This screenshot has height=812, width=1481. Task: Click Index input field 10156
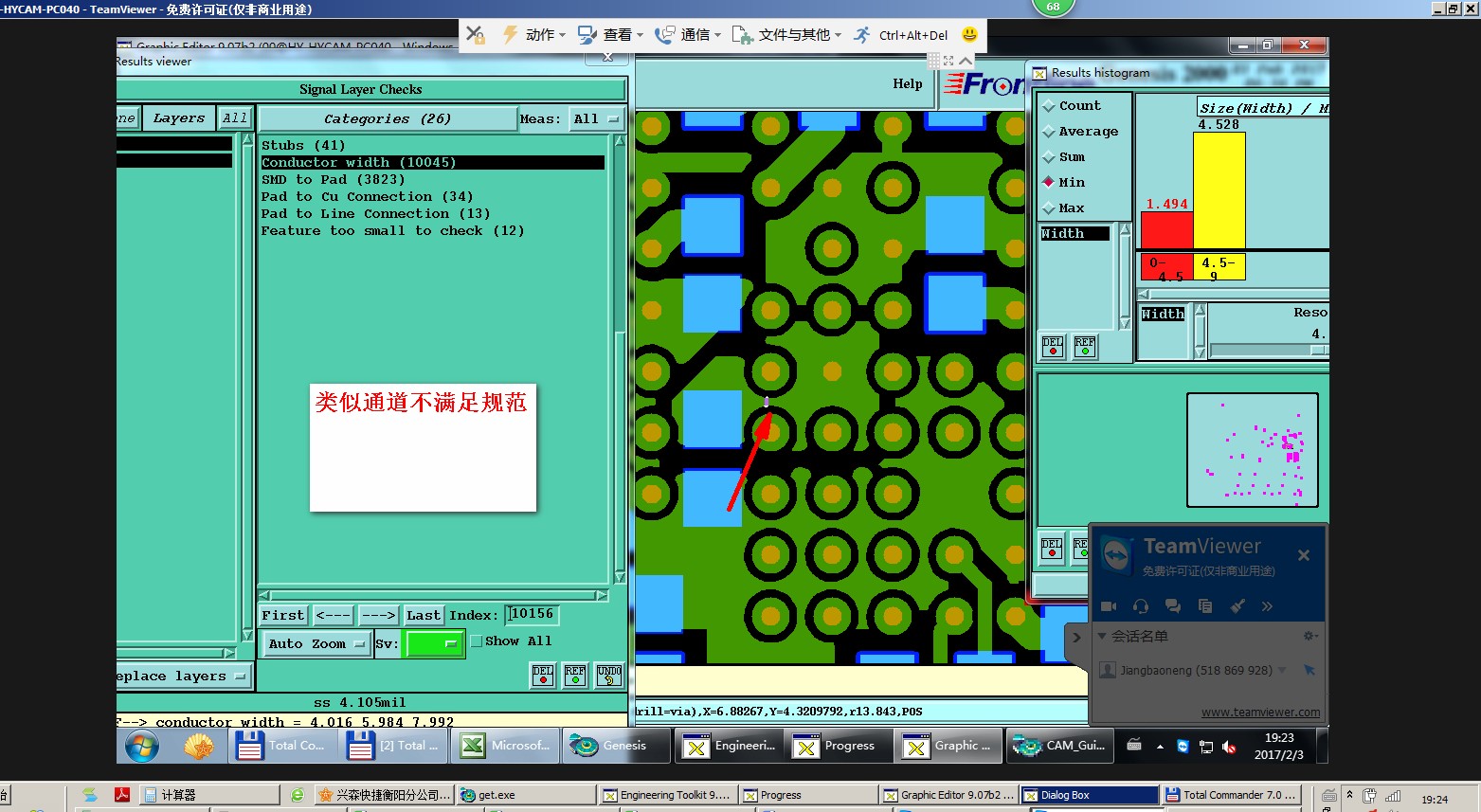[x=532, y=615]
